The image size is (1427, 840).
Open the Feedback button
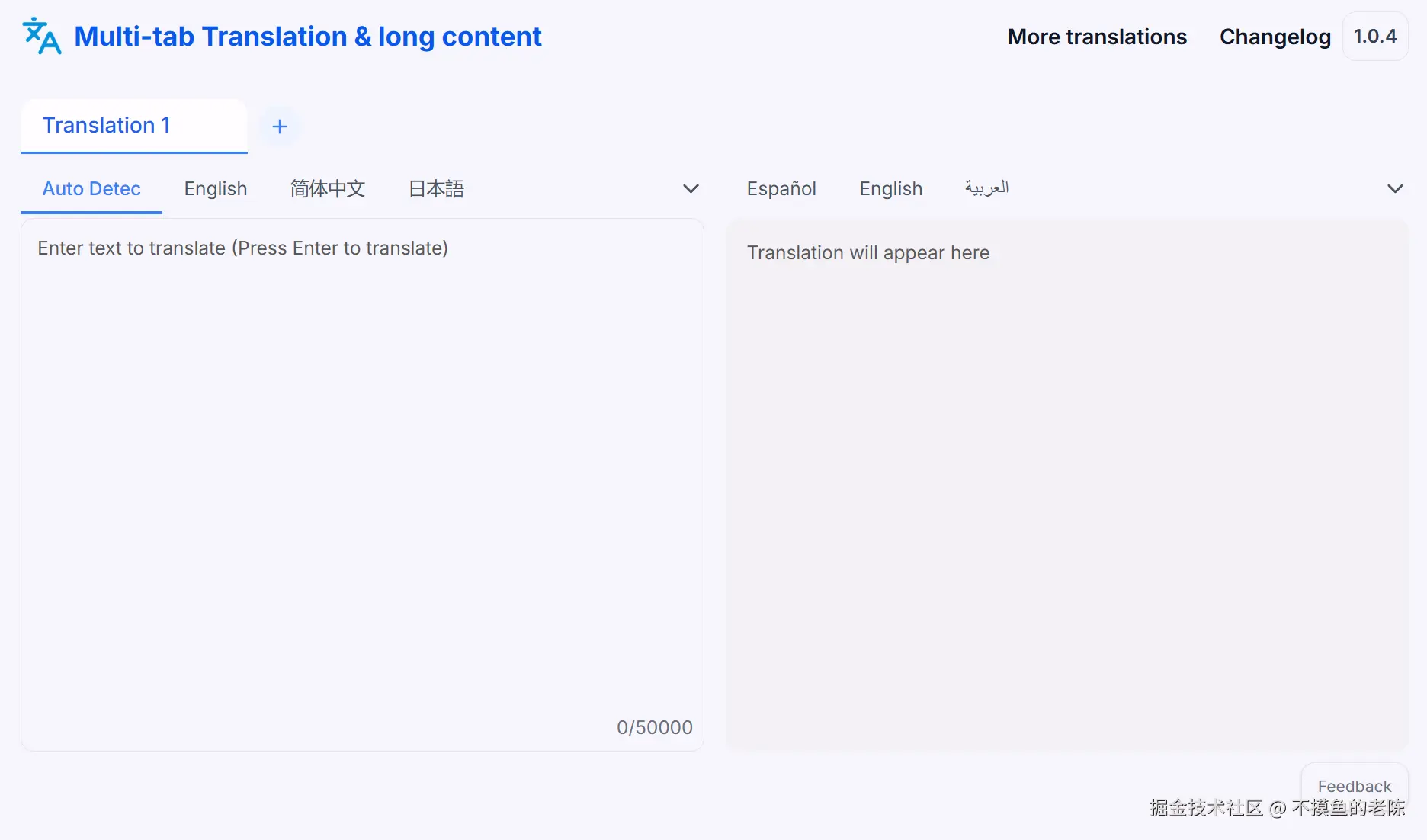point(1354,786)
